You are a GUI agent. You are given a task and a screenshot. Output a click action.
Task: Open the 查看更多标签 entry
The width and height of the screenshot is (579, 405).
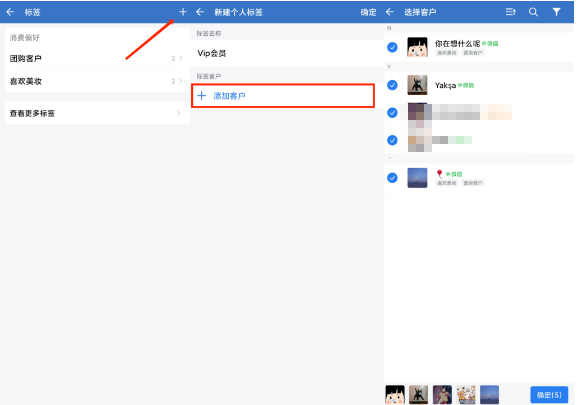pyautogui.click(x=97, y=113)
